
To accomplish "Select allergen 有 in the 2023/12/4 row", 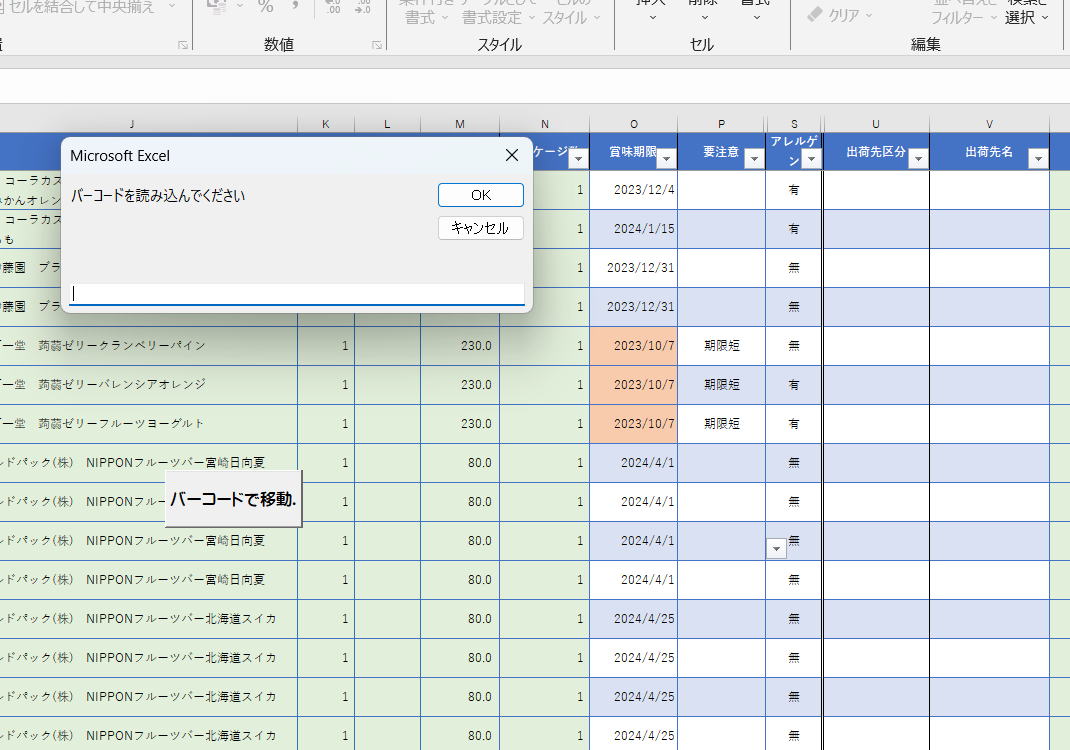I will pyautogui.click(x=794, y=190).
